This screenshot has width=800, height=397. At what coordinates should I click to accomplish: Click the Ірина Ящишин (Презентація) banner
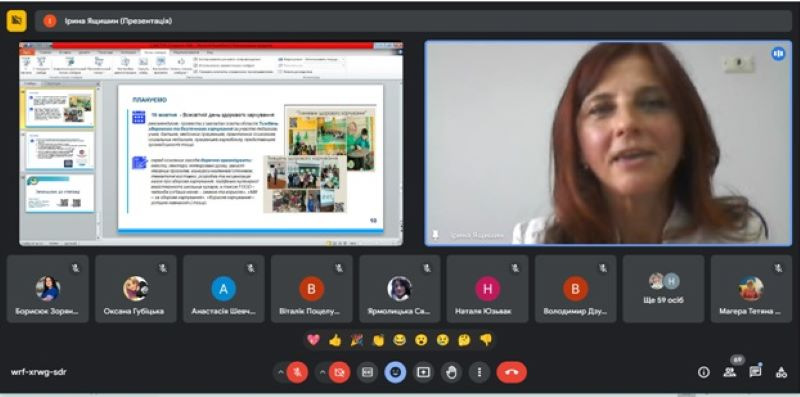(x=413, y=21)
